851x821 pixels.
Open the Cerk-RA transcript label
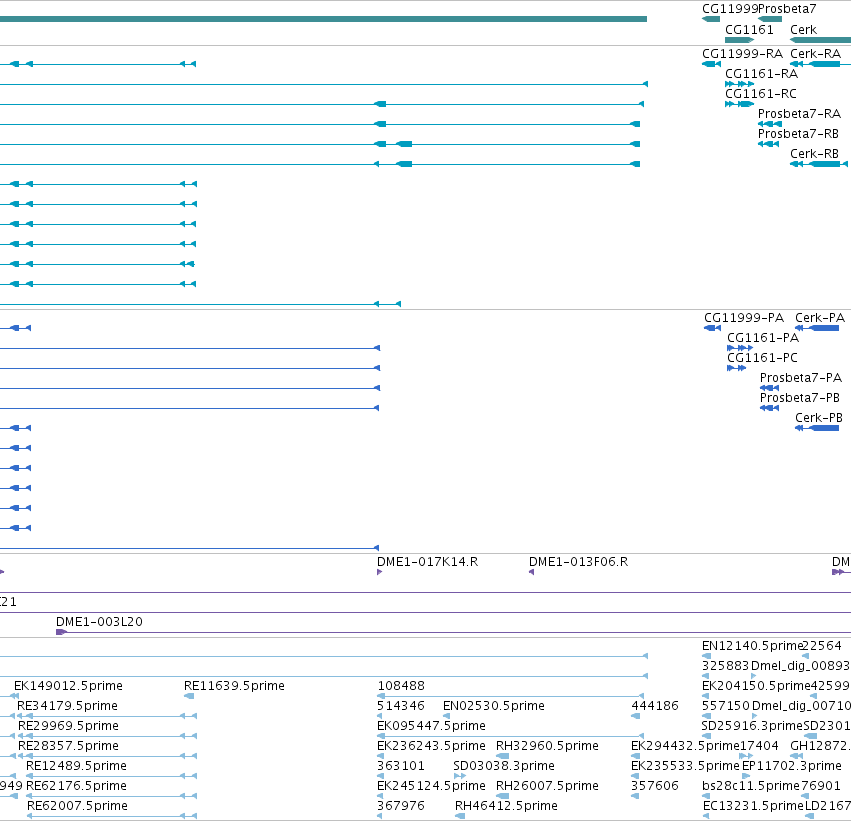816,54
